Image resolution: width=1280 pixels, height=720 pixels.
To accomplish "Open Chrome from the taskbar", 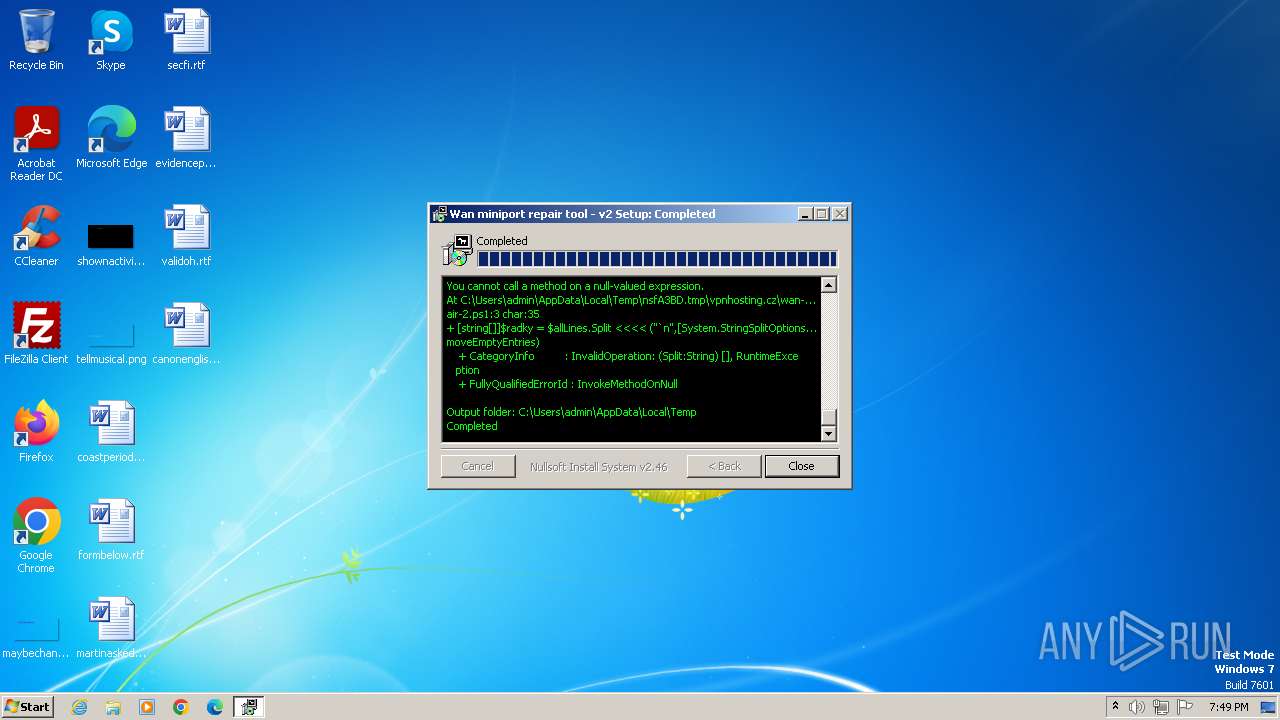I will point(181,707).
